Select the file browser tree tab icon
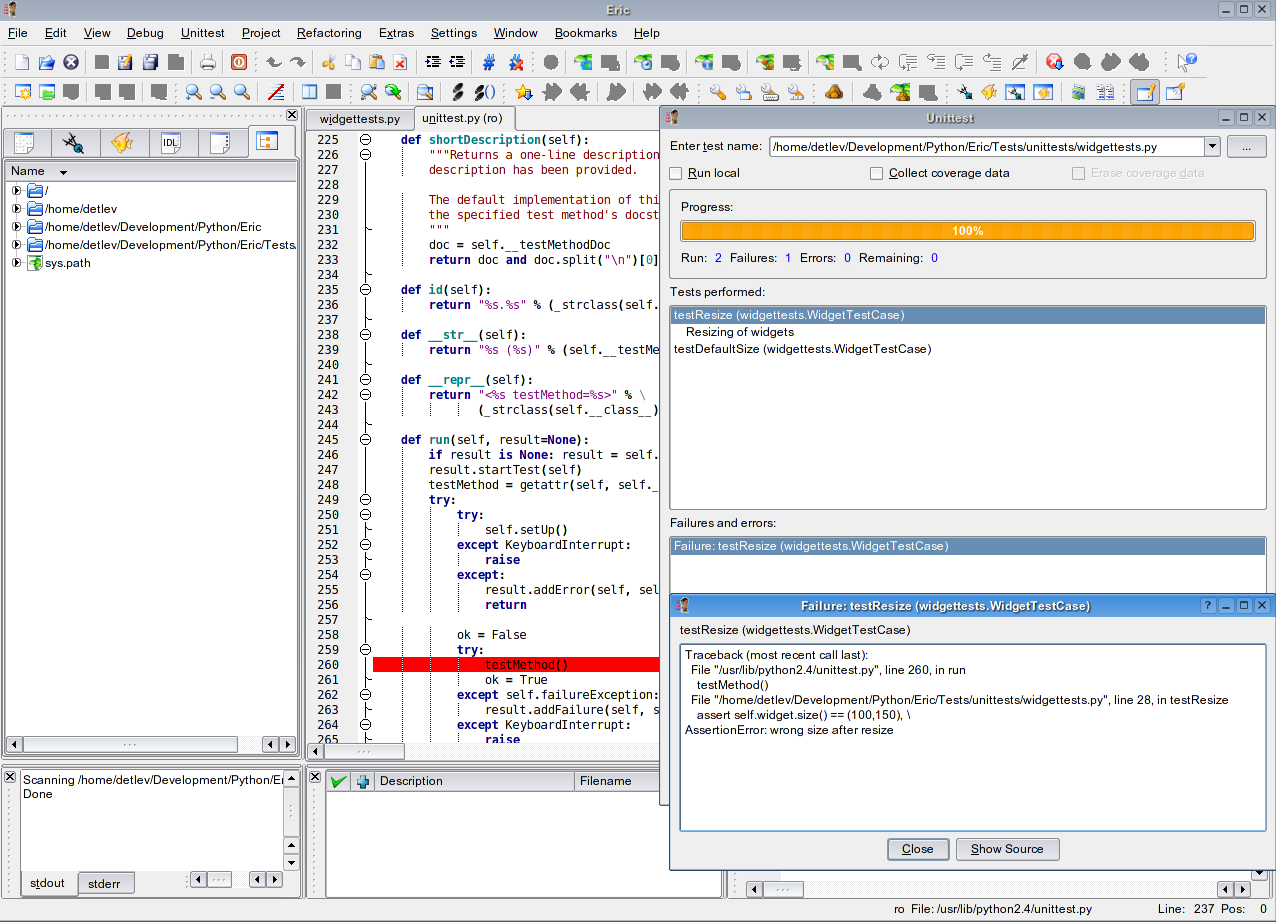 point(266,141)
